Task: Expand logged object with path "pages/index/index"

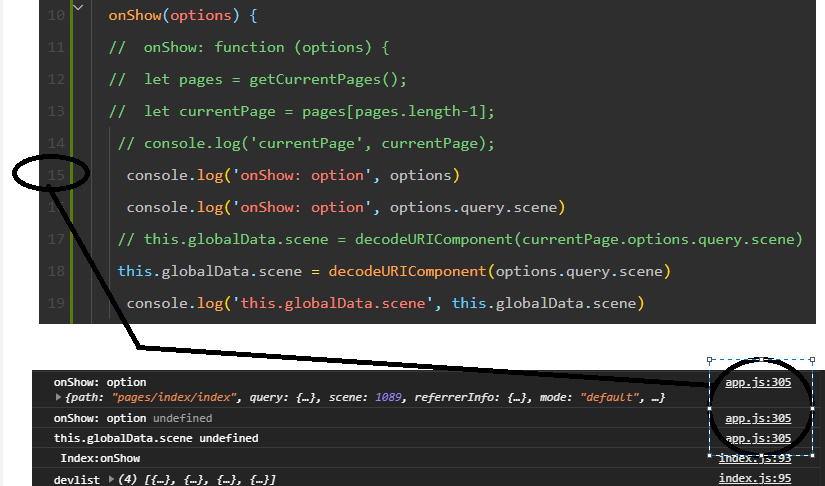Action: pos(58,397)
